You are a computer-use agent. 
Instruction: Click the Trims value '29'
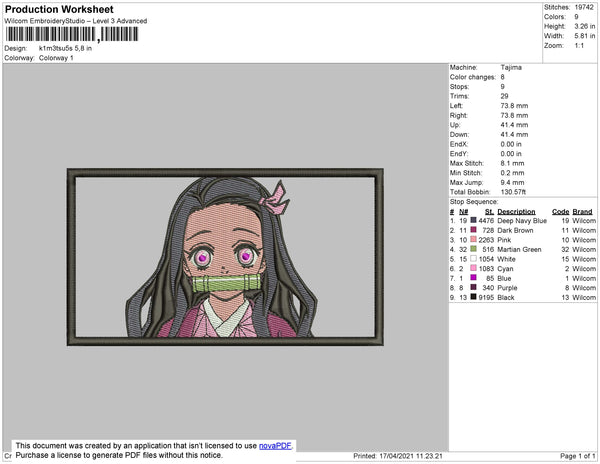(504, 96)
